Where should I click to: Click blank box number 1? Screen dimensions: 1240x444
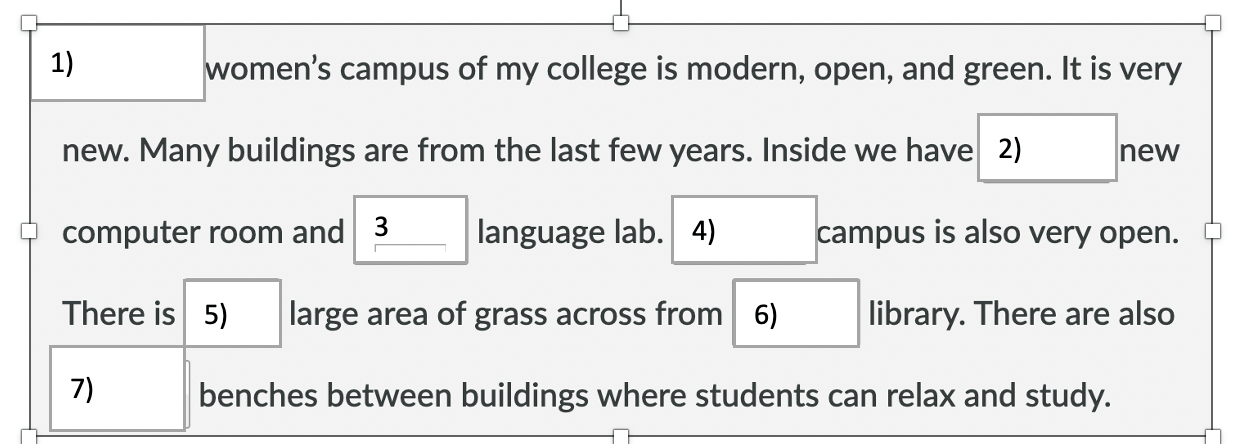tap(117, 63)
